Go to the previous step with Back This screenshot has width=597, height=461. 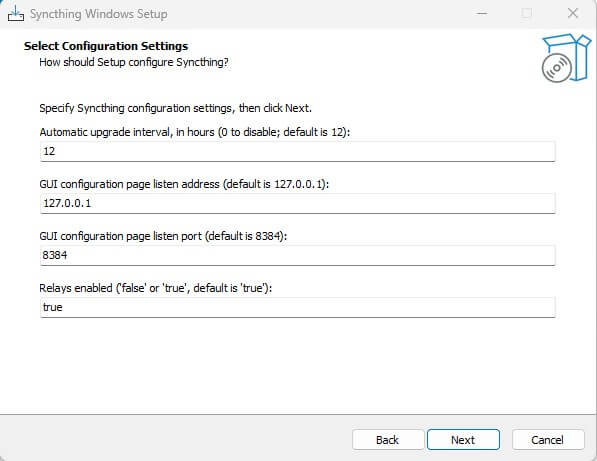click(x=388, y=440)
